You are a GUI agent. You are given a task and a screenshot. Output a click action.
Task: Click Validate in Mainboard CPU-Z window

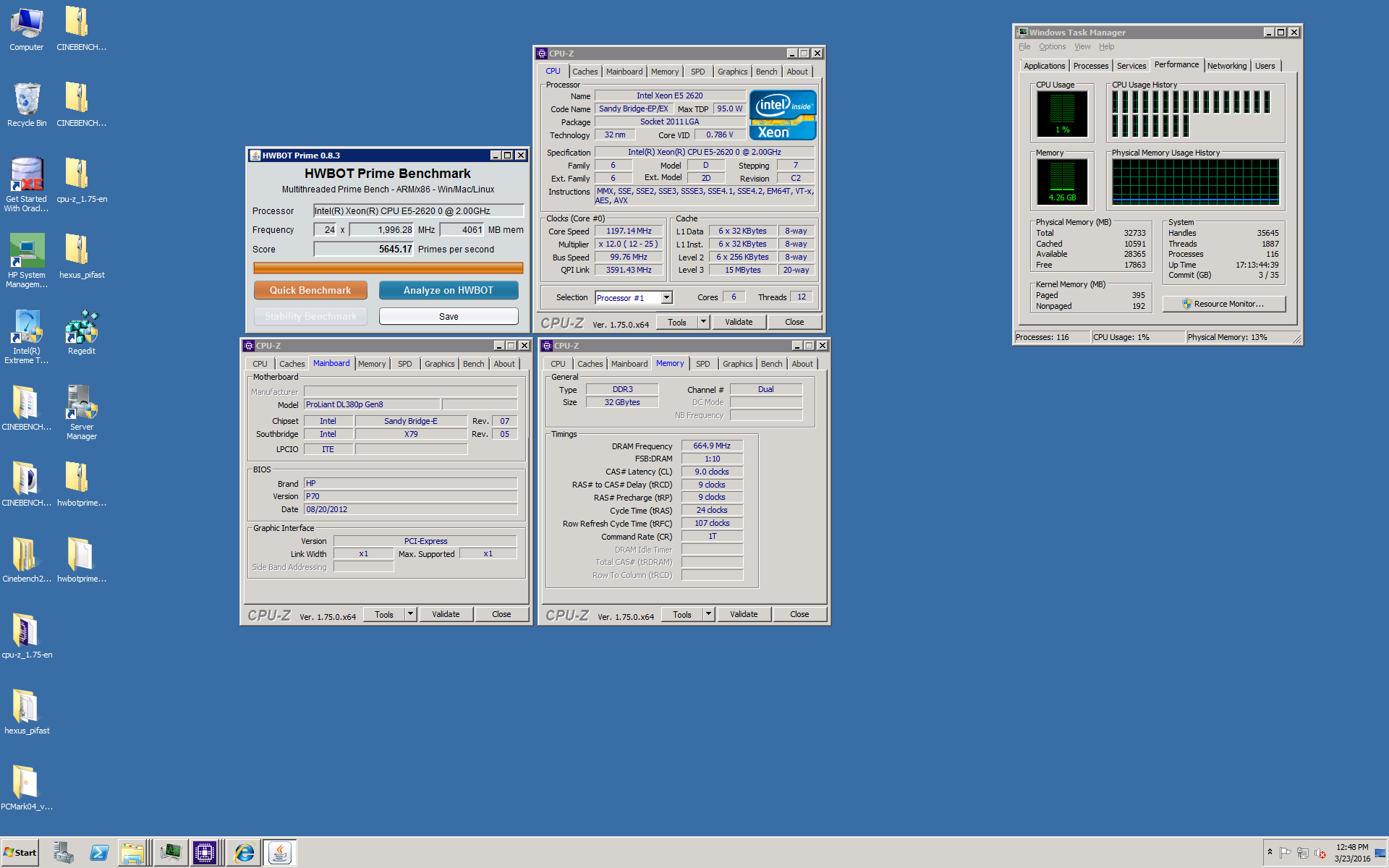click(446, 614)
